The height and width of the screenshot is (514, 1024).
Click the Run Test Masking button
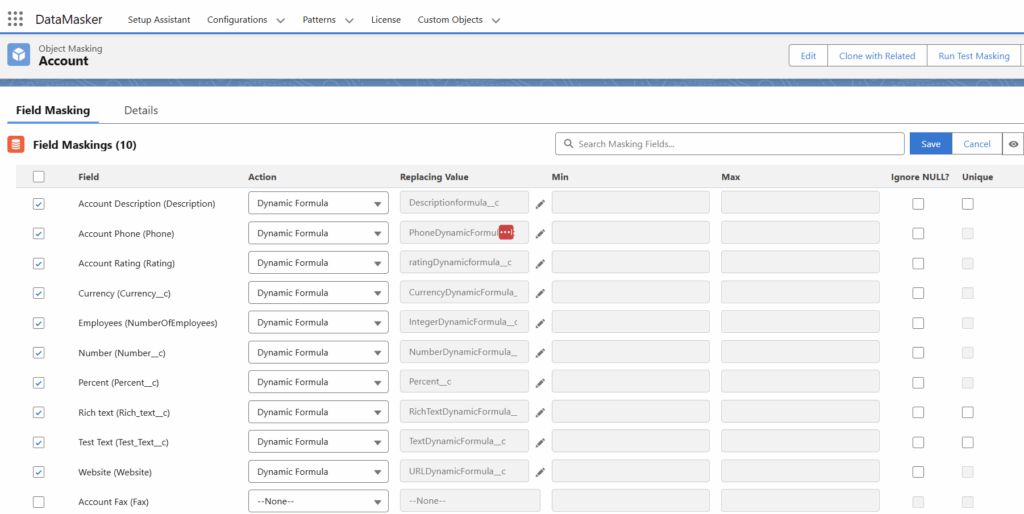(x=973, y=56)
